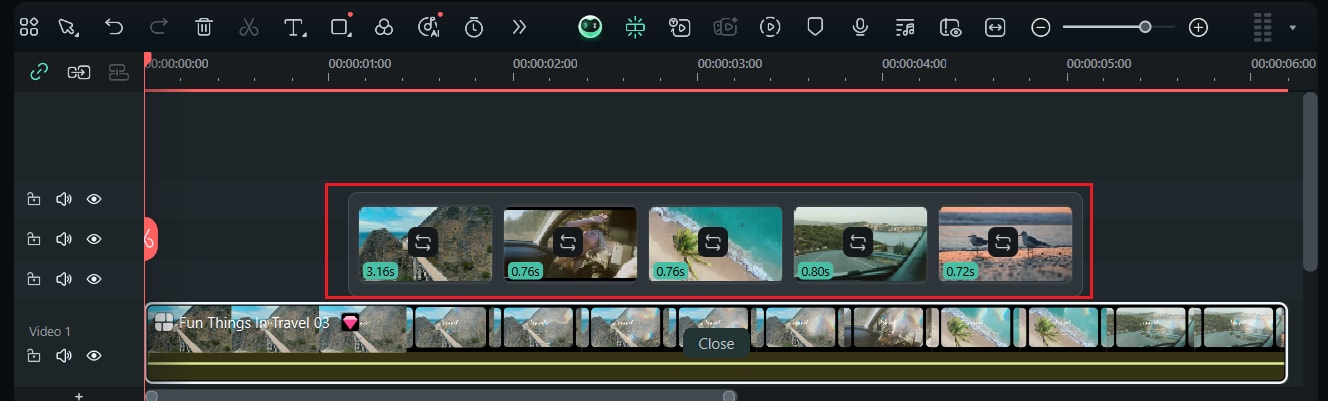Click the 0.72s duration badge

pos(961,270)
